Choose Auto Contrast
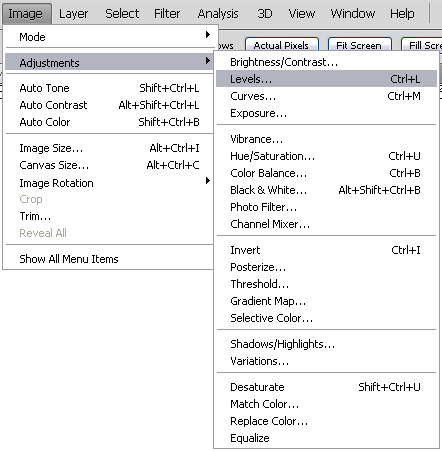442x451 pixels. pyautogui.click(x=109, y=105)
